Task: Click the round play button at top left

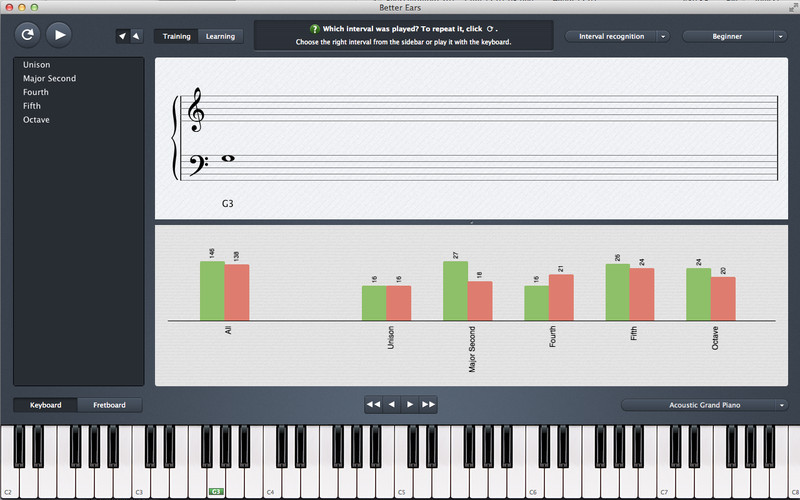Action: [x=59, y=35]
